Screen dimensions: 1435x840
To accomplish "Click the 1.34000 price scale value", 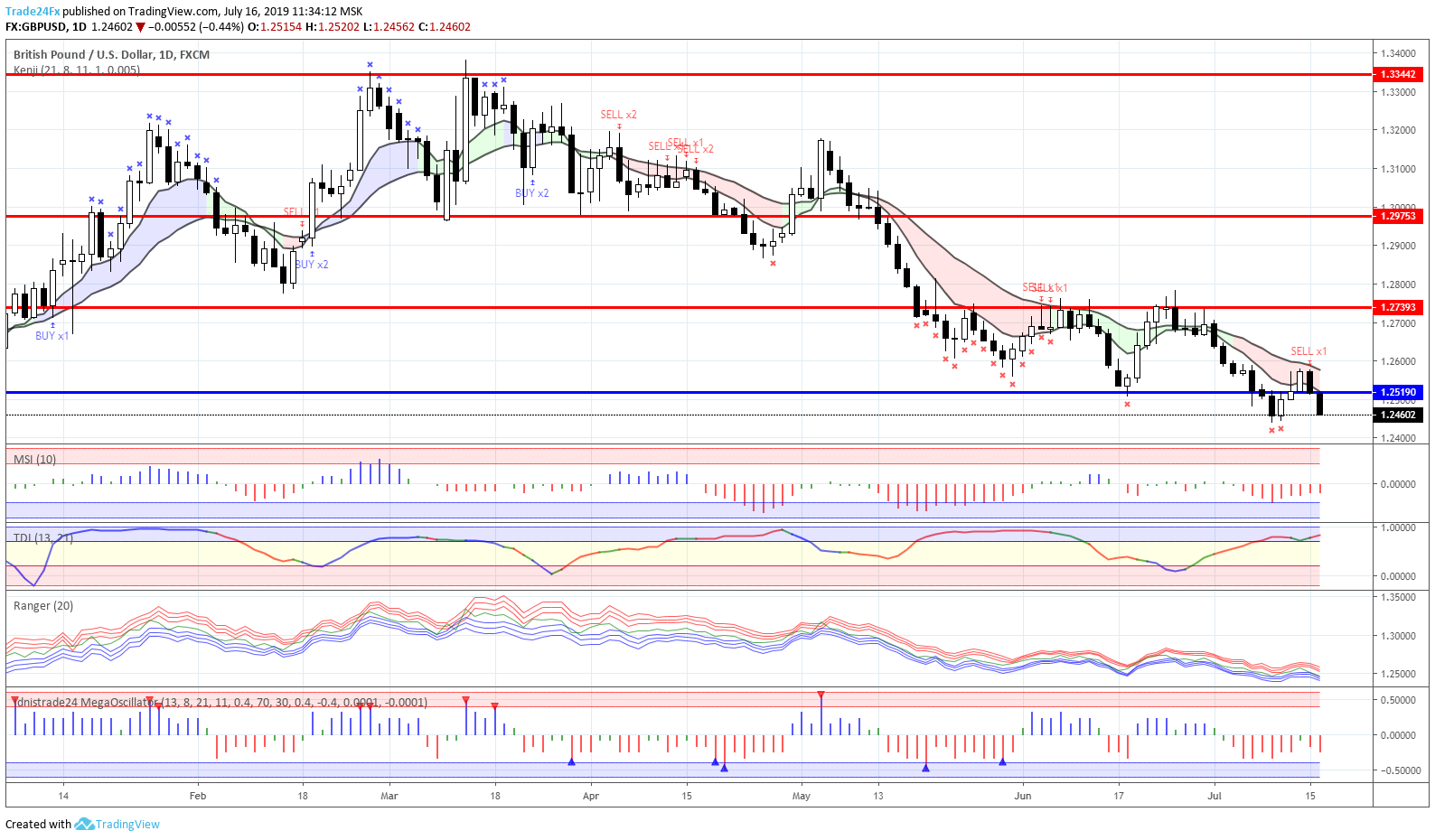I will [x=1398, y=54].
